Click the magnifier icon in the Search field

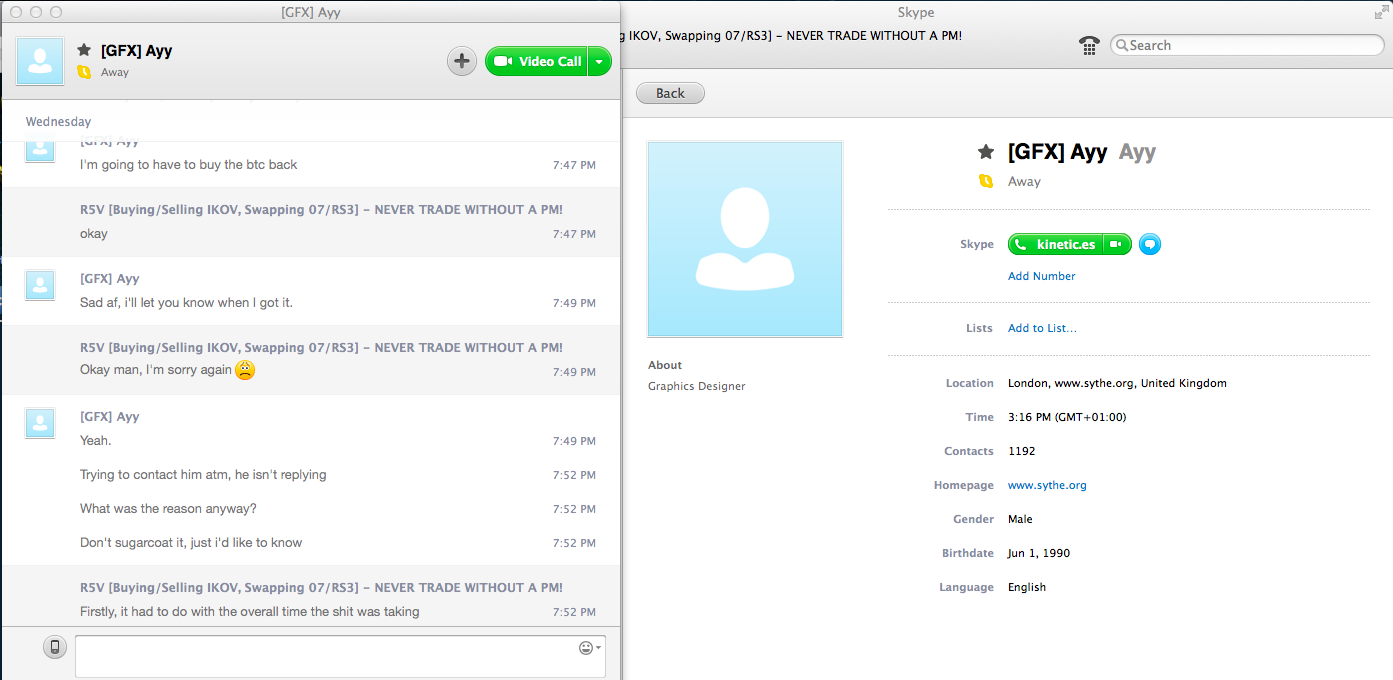point(1122,45)
